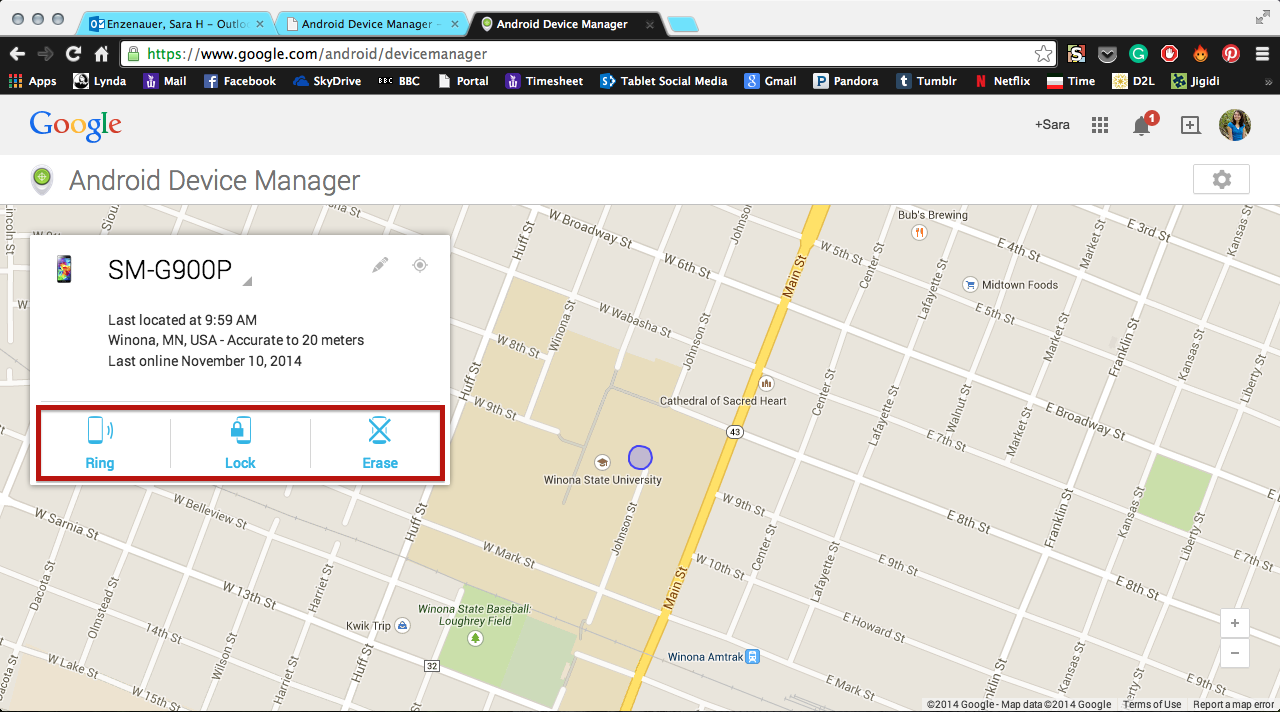Switch to the Outlook tab

point(170,24)
